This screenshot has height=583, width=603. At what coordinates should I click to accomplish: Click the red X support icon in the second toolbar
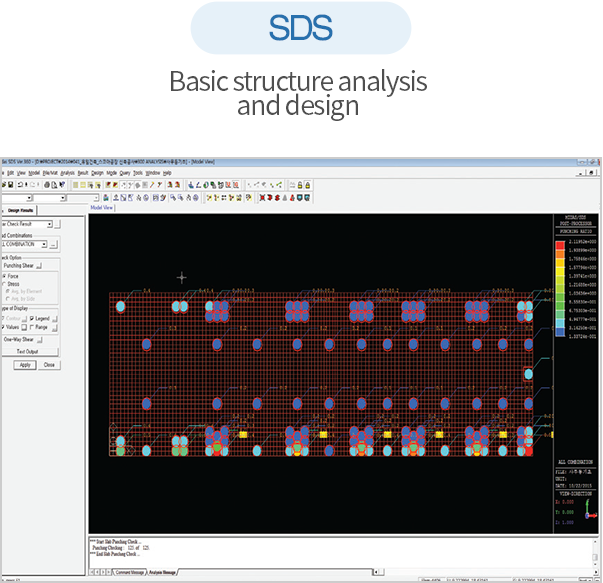click(x=262, y=198)
